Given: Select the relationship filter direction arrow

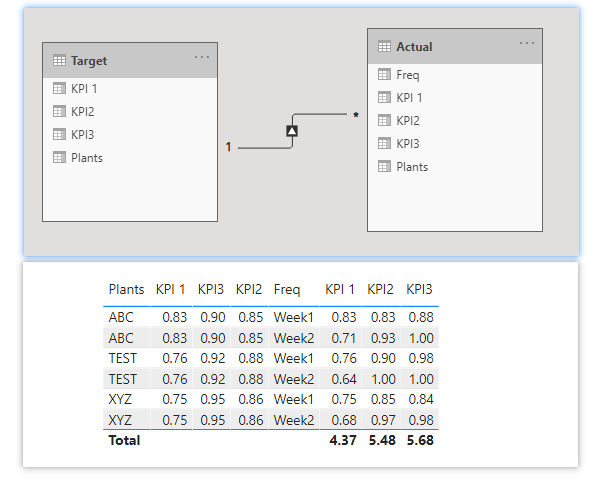Looking at the screenshot, I should pyautogui.click(x=292, y=131).
